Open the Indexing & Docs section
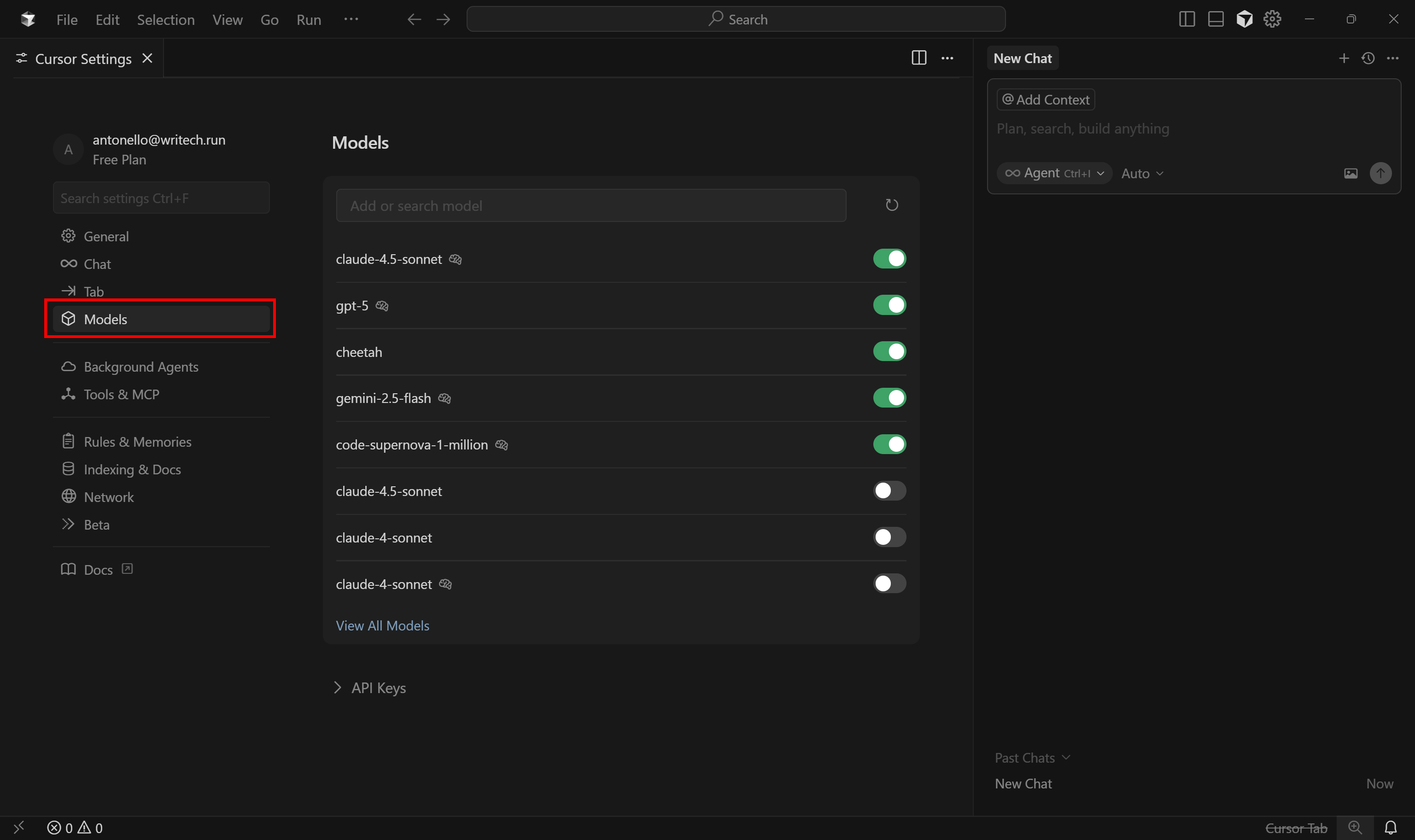 (132, 469)
